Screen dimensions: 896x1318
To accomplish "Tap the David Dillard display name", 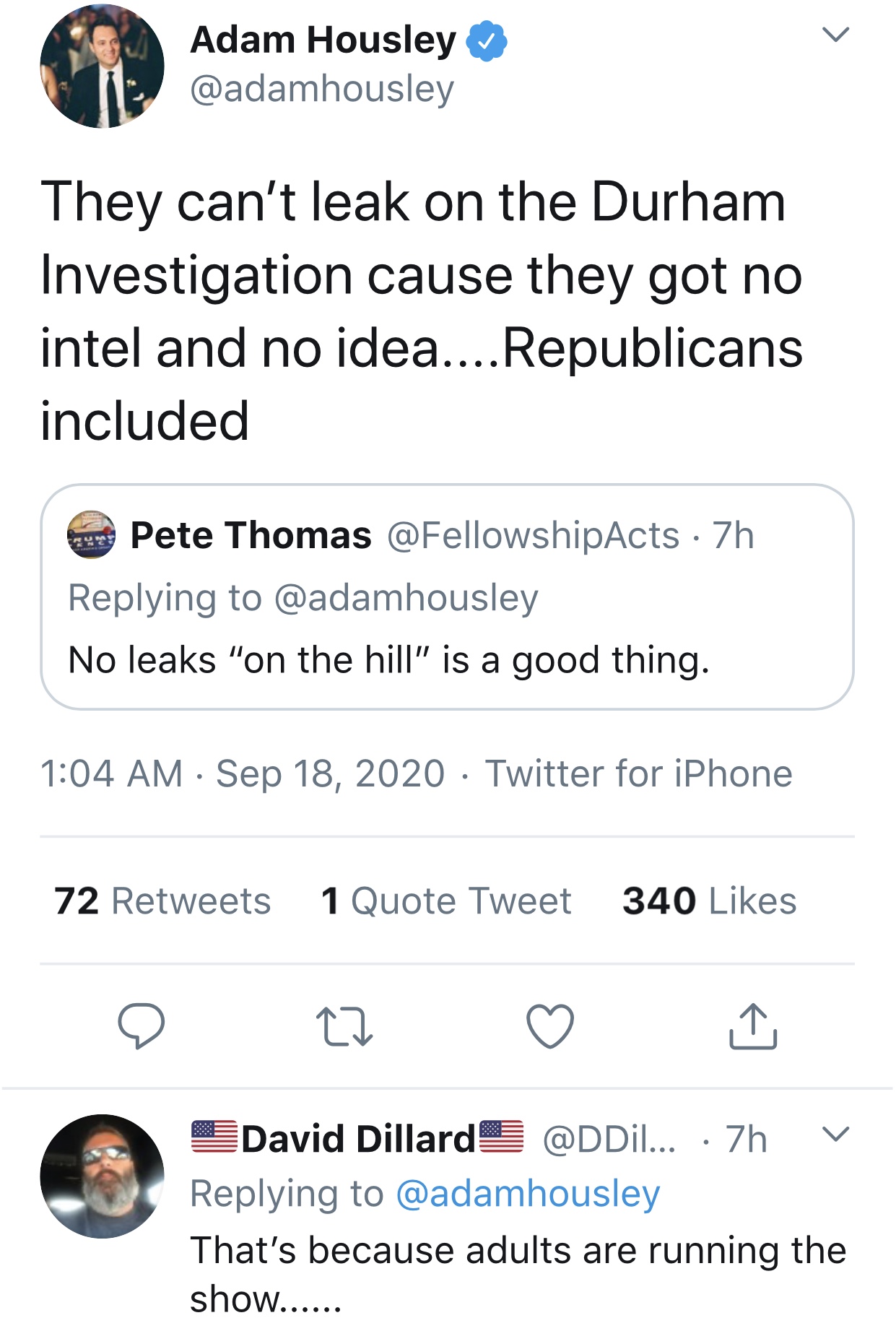I will 358,1139.
